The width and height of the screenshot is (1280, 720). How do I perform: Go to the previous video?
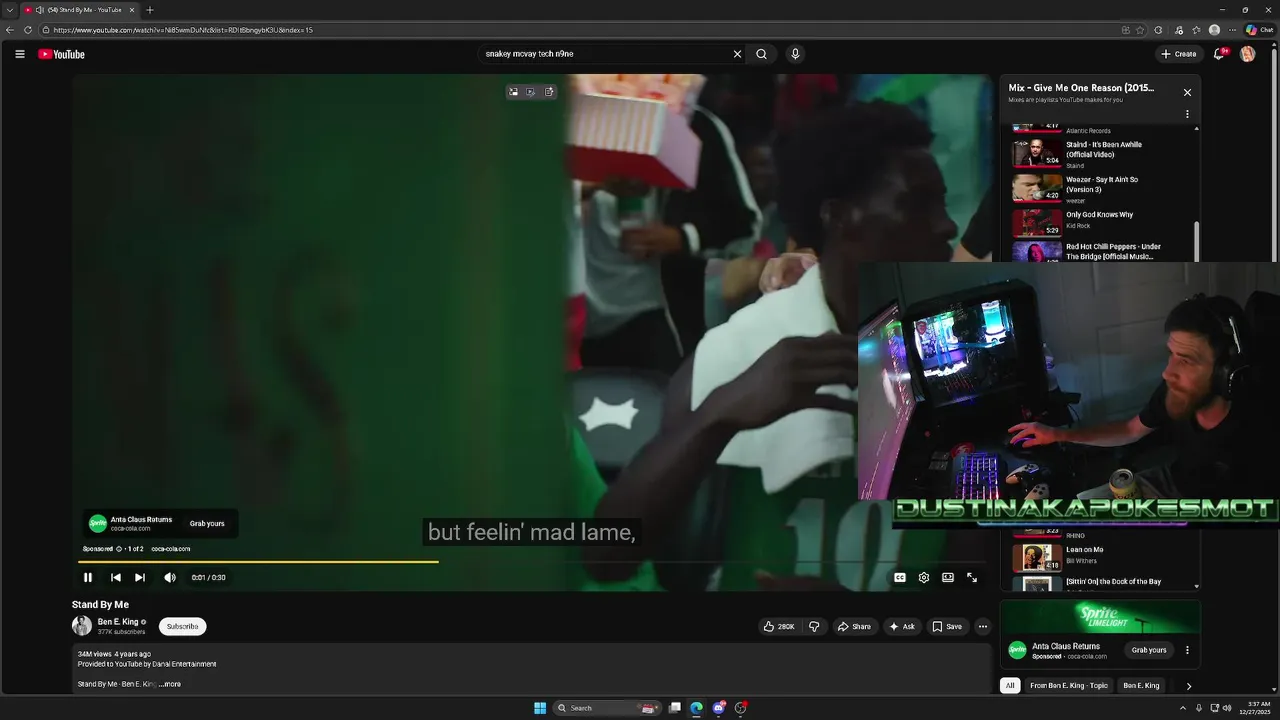(116, 577)
